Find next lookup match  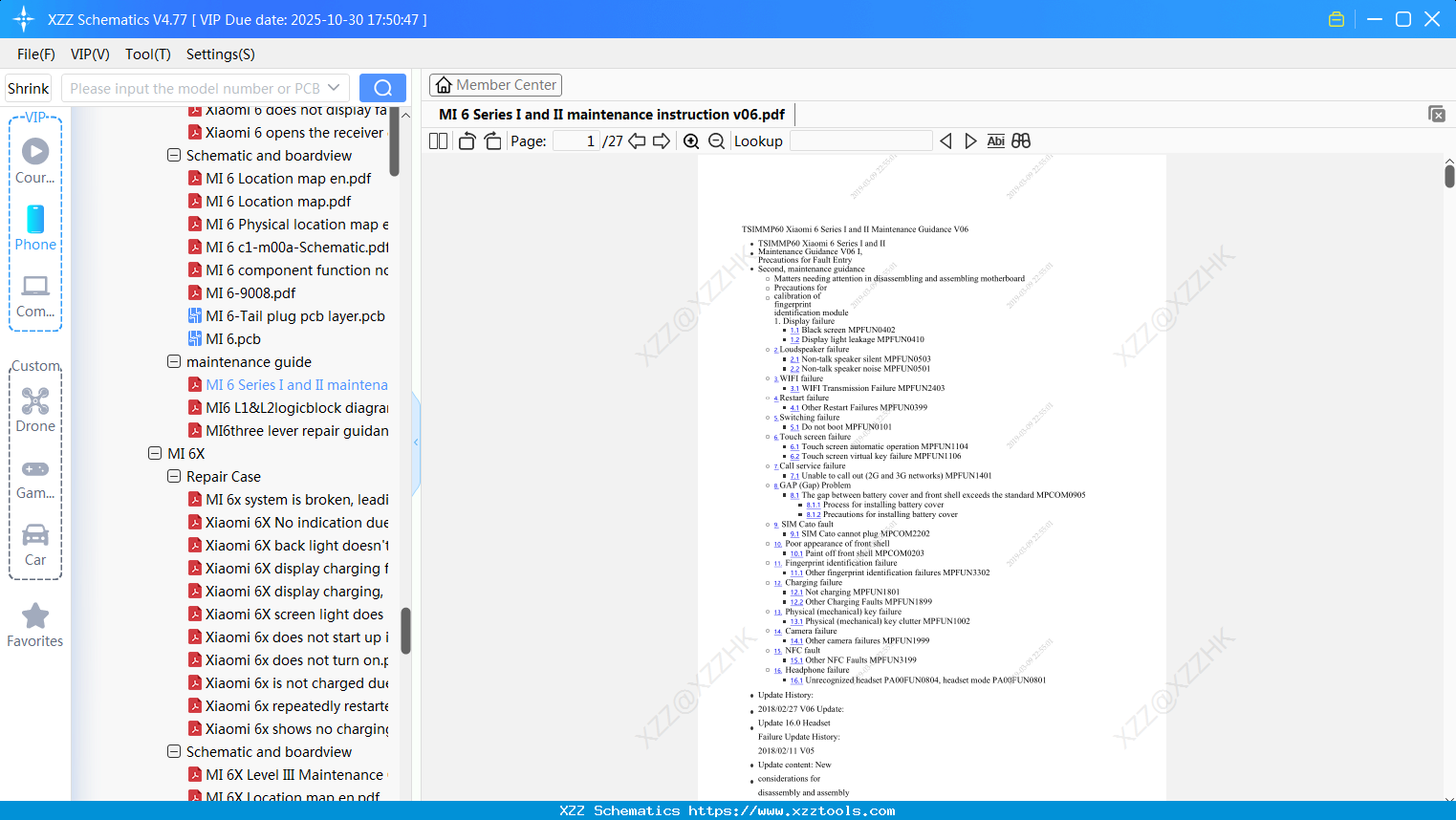(970, 141)
